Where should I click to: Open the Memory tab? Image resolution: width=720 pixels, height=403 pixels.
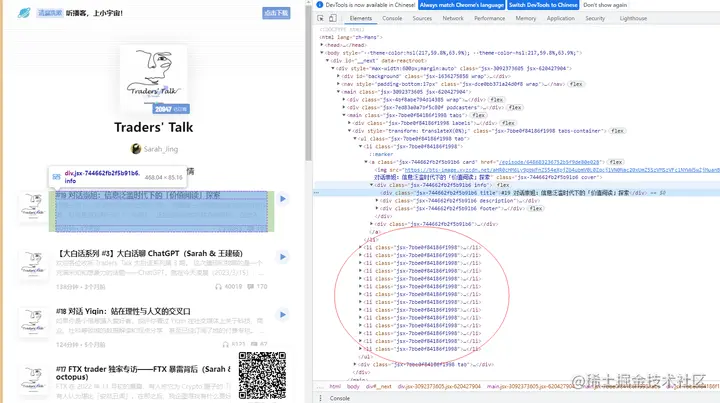point(526,18)
